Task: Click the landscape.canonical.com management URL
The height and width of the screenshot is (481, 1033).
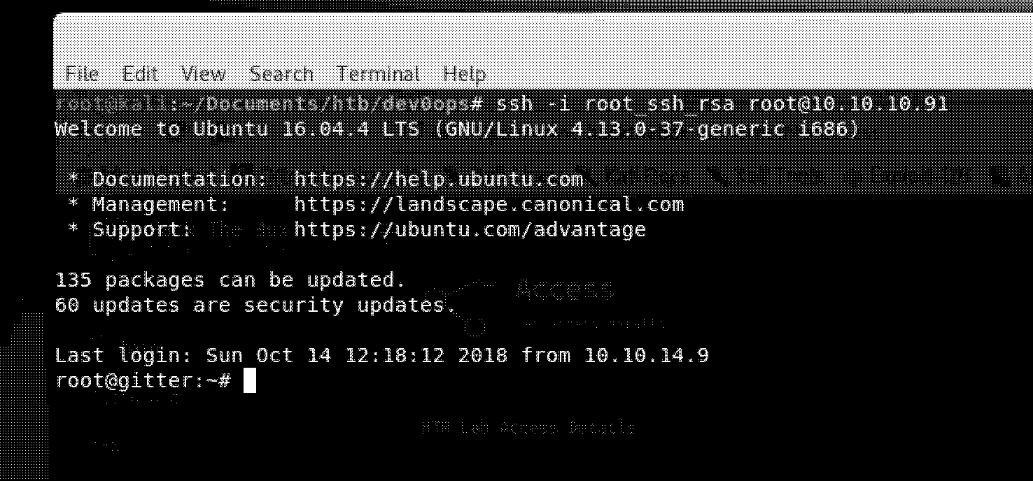Action: coord(488,205)
